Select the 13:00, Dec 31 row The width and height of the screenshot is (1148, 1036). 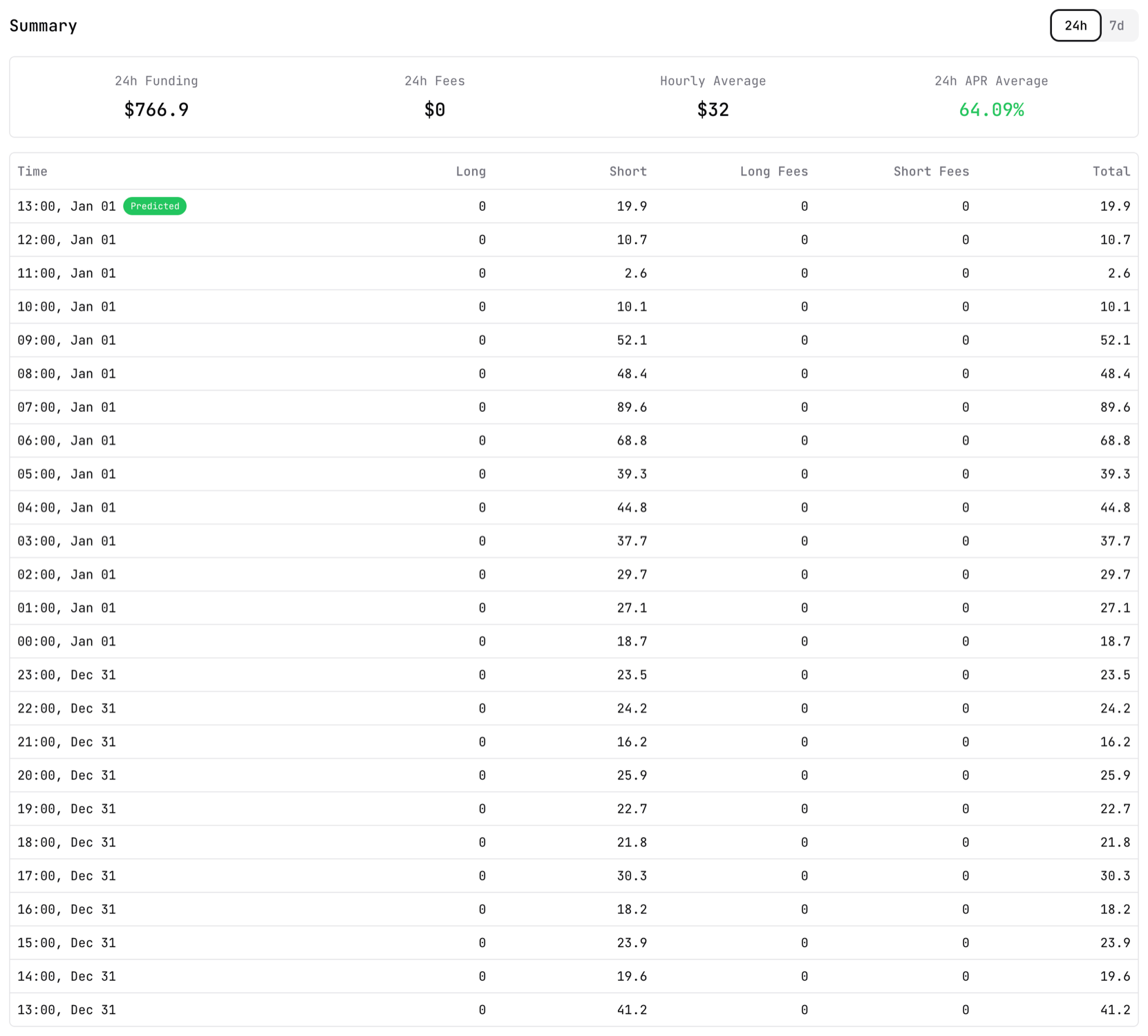(x=574, y=1010)
